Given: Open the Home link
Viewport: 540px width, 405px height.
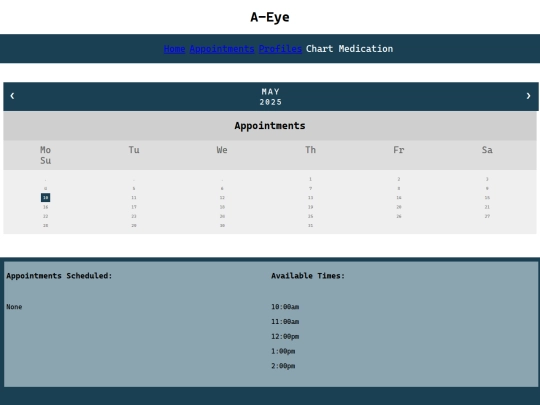Looking at the screenshot, I should point(175,49).
